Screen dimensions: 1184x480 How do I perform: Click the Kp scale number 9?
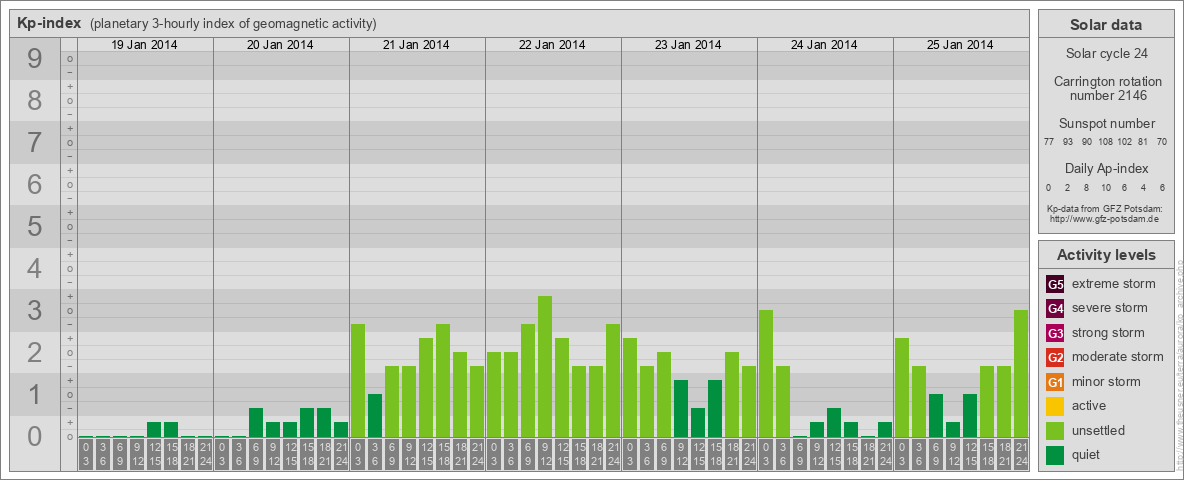pos(35,59)
